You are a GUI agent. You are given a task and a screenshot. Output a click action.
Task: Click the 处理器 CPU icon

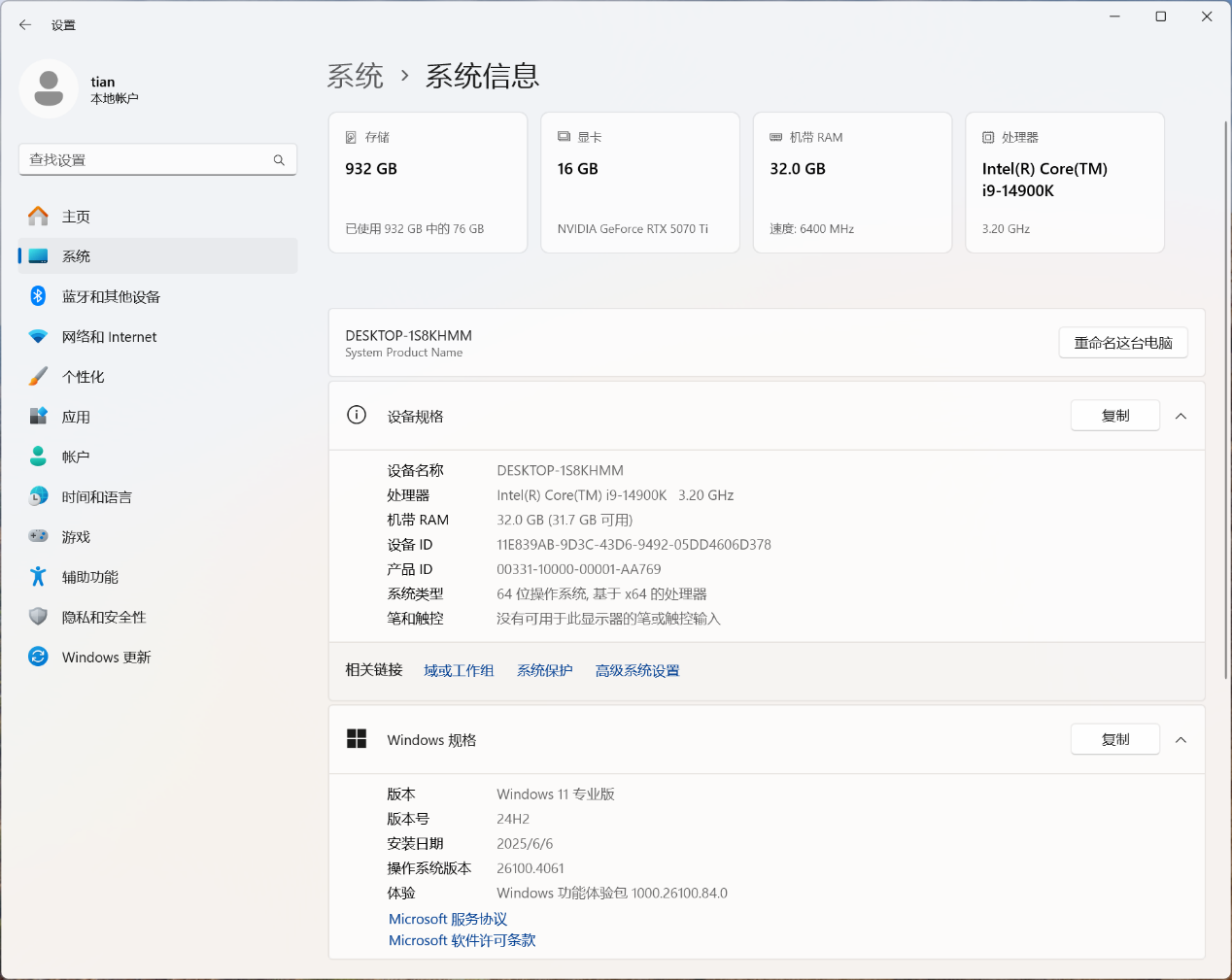tap(988, 138)
